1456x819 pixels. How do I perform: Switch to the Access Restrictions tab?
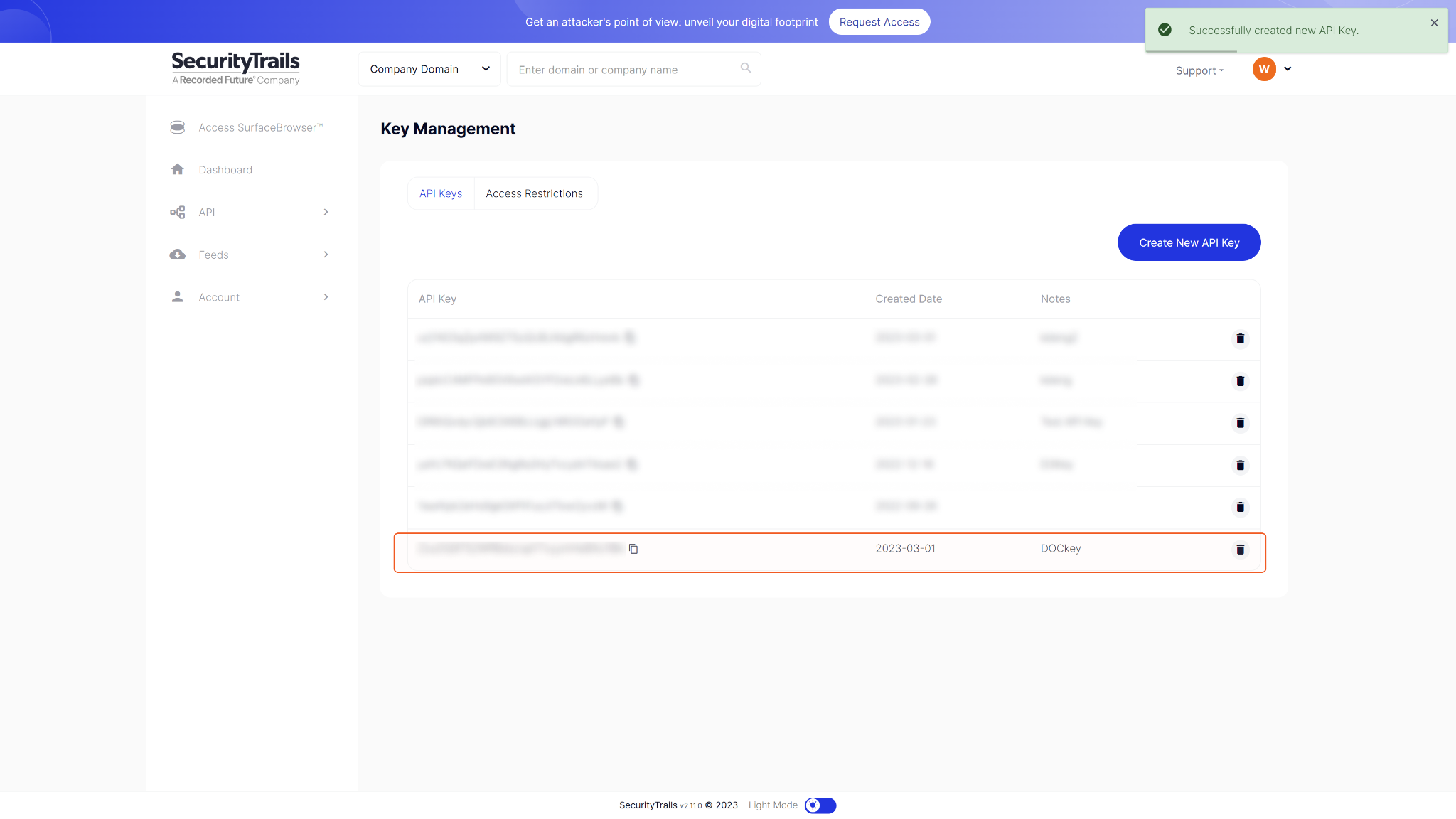[535, 193]
